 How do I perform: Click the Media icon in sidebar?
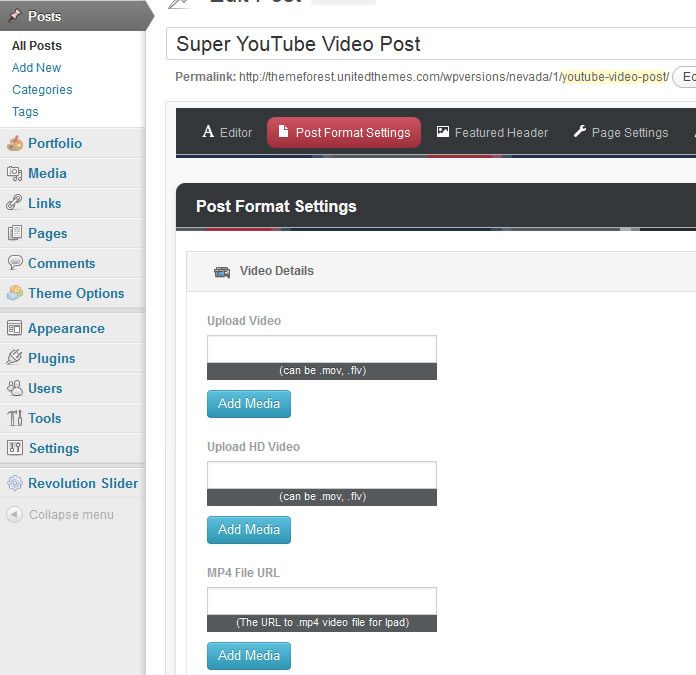(x=14, y=173)
